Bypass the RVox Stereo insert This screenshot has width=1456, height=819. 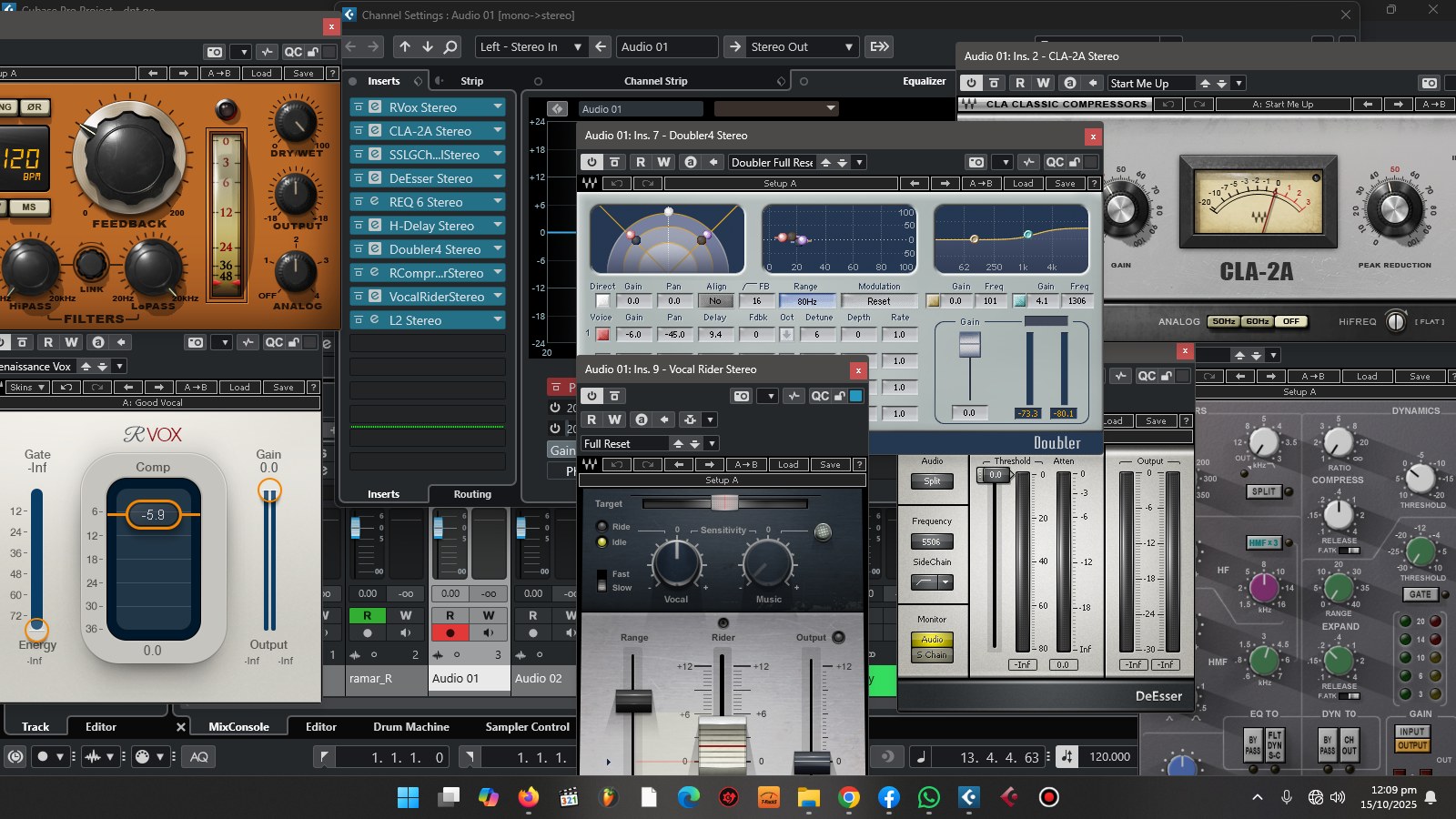coord(359,107)
